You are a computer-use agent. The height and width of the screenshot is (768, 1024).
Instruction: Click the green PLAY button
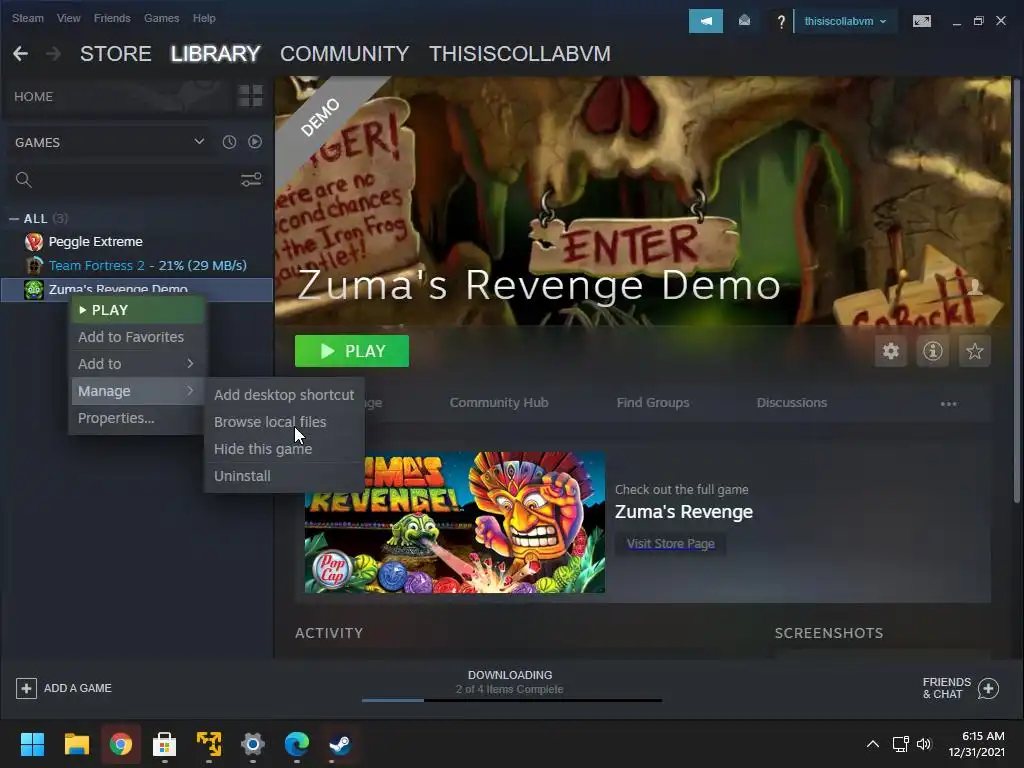click(x=352, y=351)
